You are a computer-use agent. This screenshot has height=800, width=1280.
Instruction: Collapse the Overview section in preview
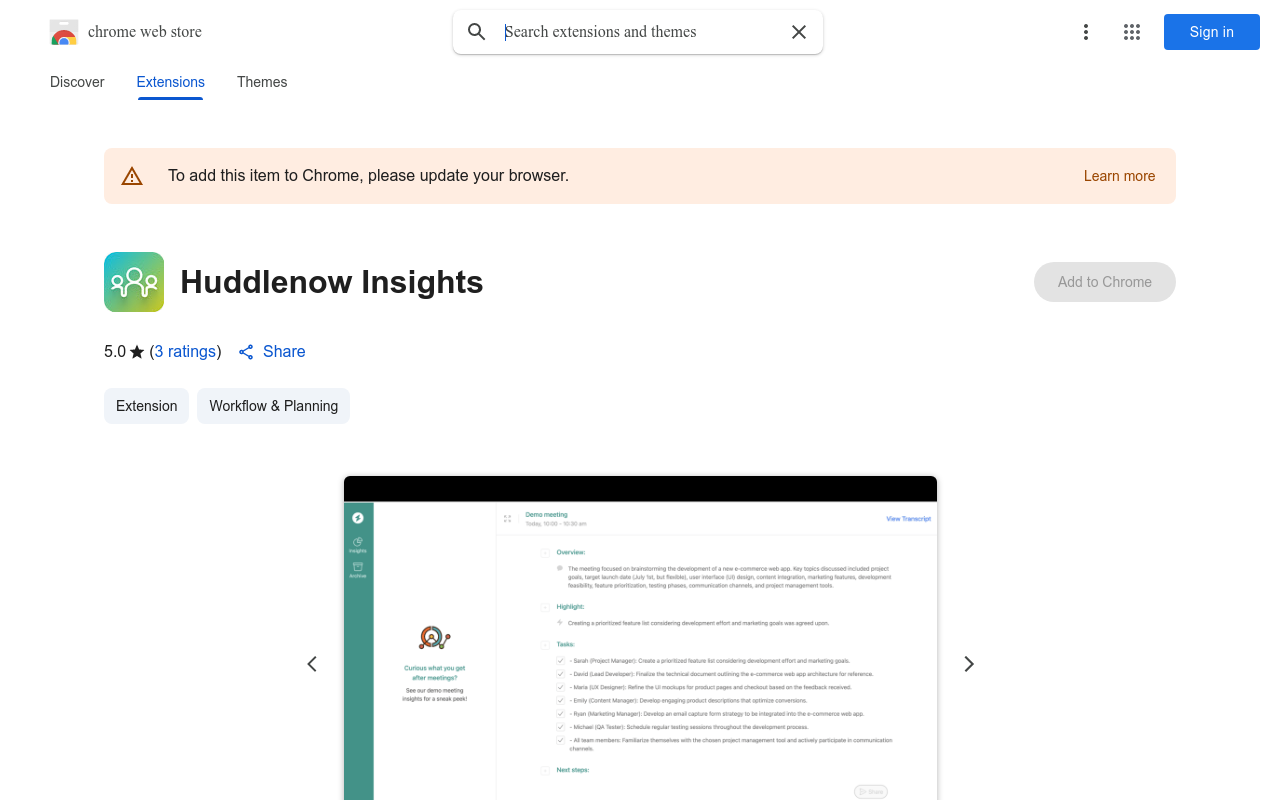click(x=545, y=552)
